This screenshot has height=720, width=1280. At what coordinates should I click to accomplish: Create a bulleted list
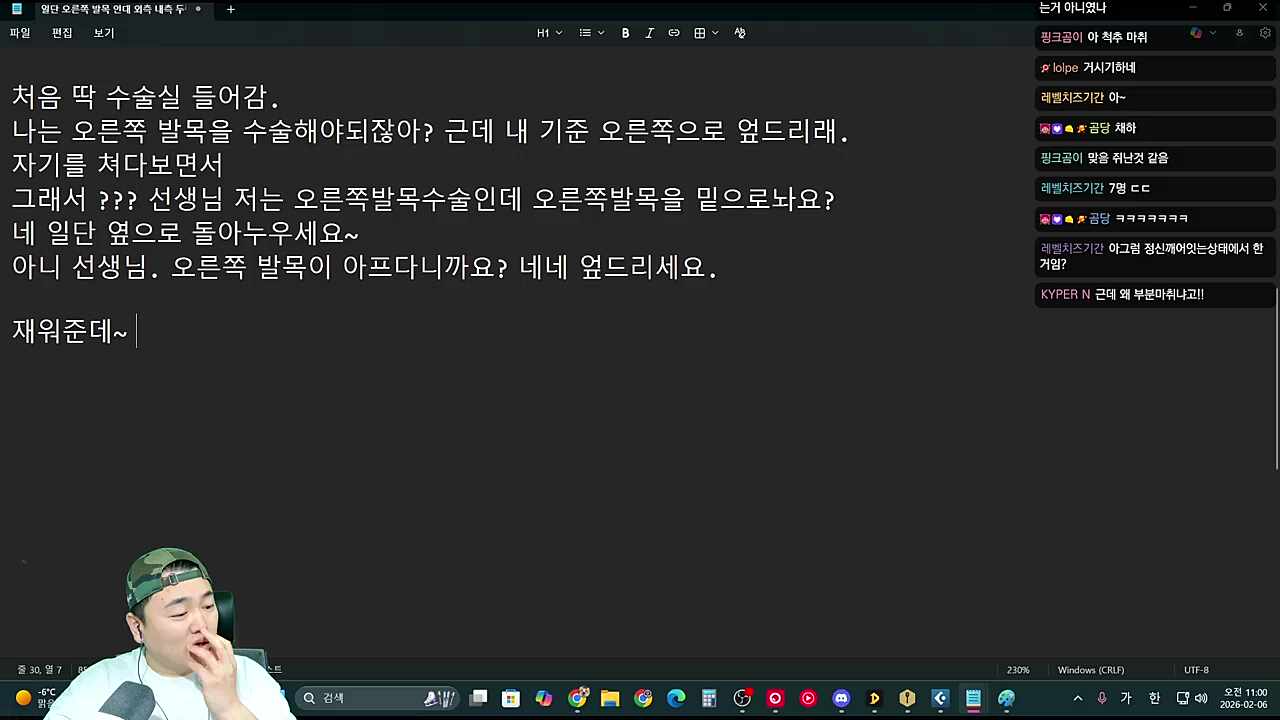point(583,33)
